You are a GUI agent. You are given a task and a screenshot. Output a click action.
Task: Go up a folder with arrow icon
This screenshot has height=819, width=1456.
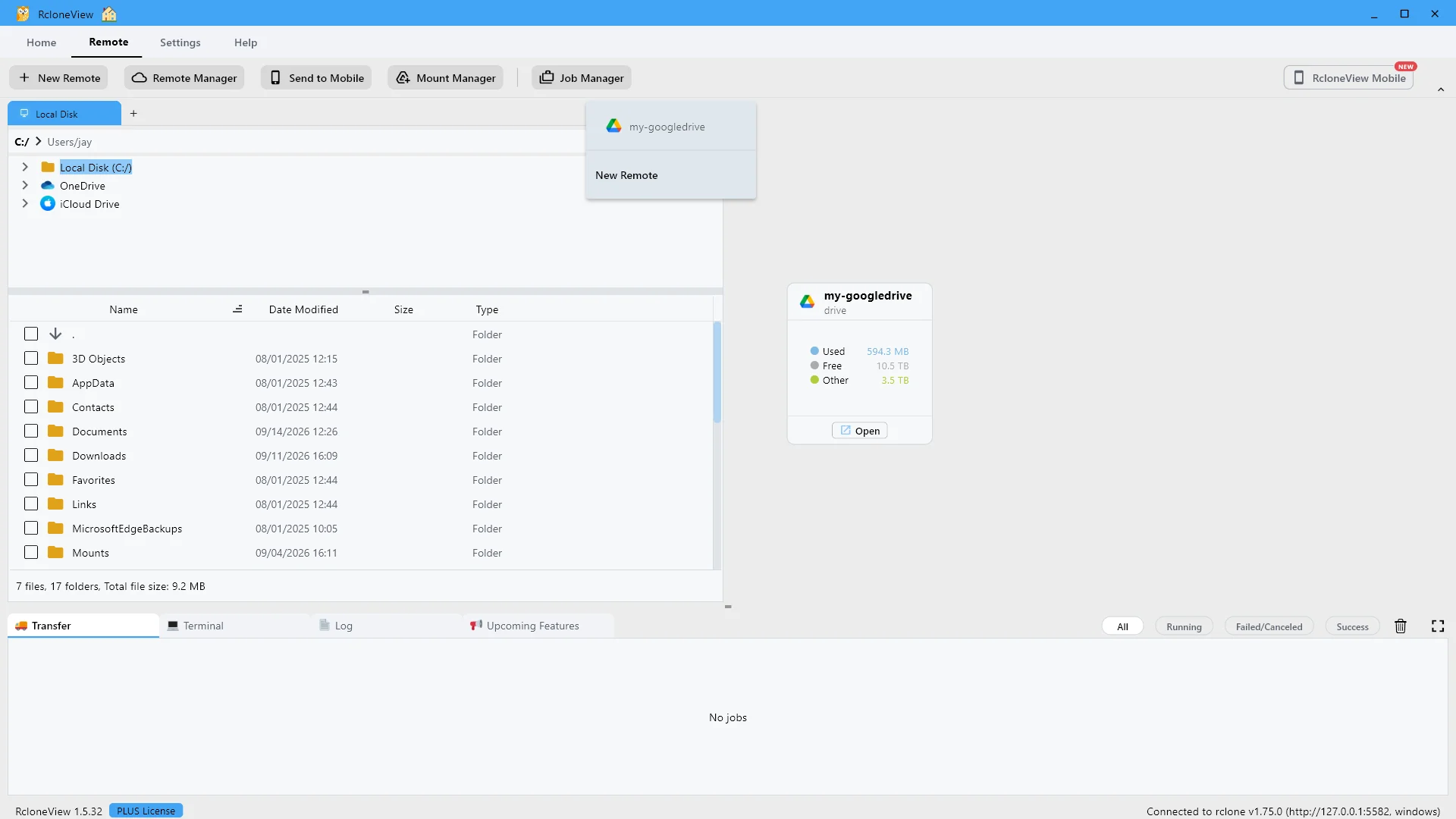[x=55, y=334]
